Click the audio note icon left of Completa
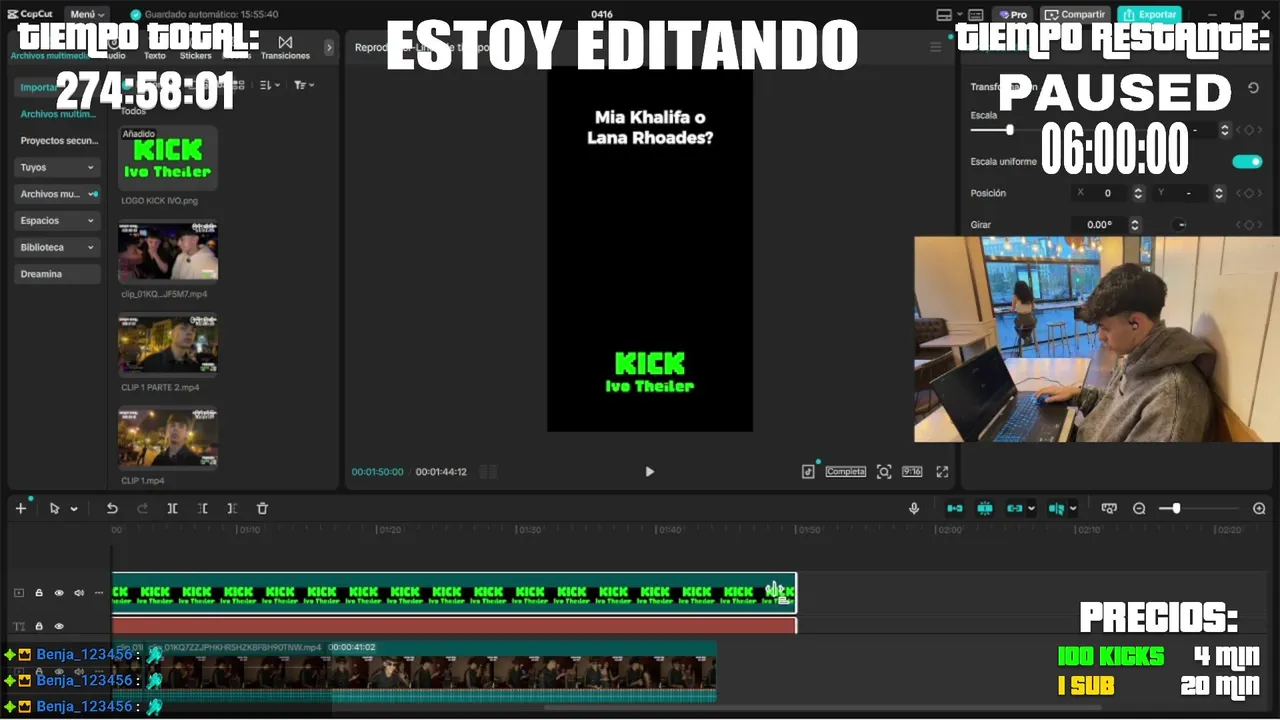This screenshot has width=1280, height=720. point(808,472)
